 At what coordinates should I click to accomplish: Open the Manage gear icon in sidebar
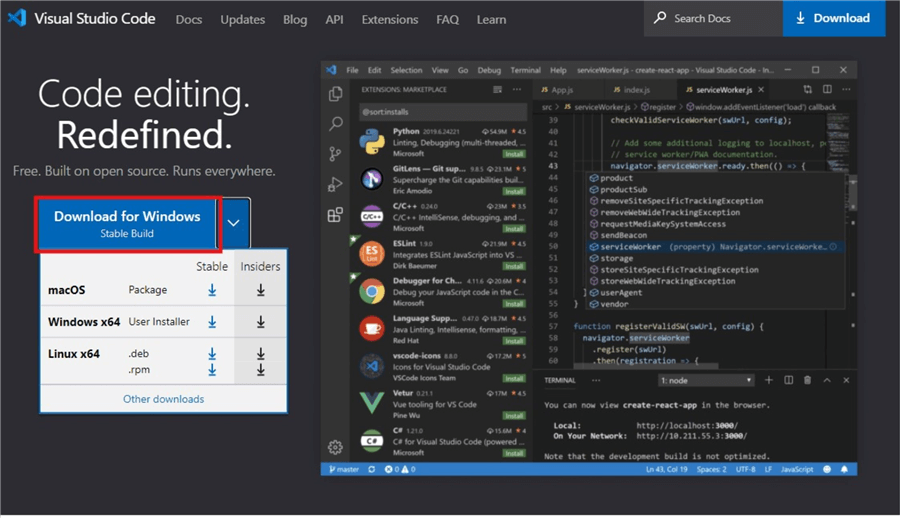[336, 447]
